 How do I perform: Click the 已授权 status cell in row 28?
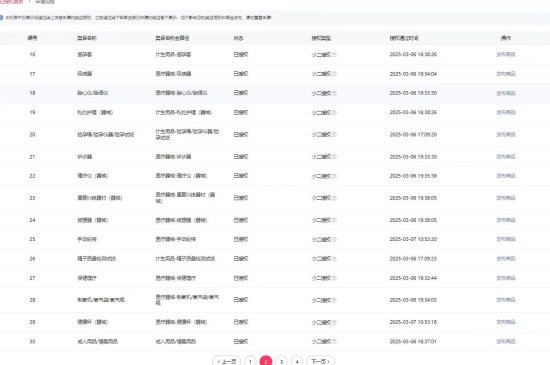pyautogui.click(x=241, y=300)
